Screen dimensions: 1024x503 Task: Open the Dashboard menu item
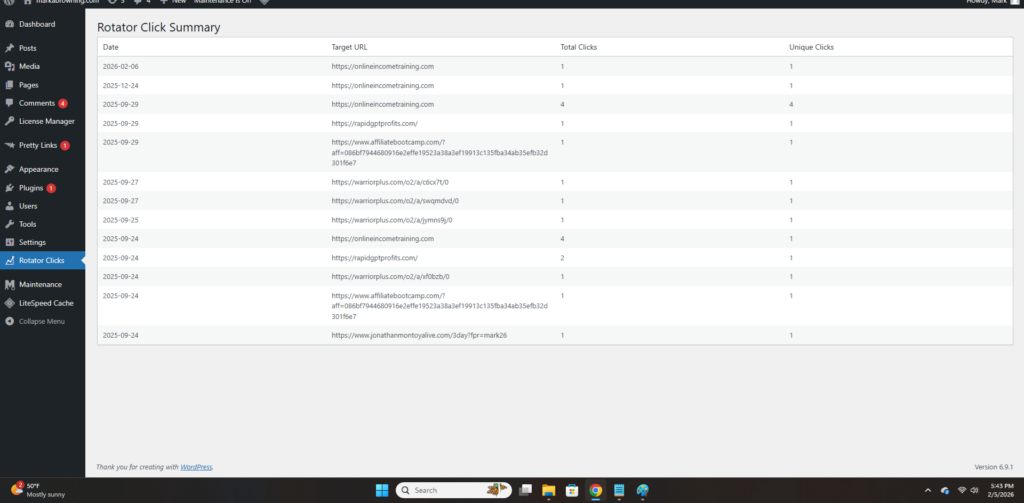37,24
